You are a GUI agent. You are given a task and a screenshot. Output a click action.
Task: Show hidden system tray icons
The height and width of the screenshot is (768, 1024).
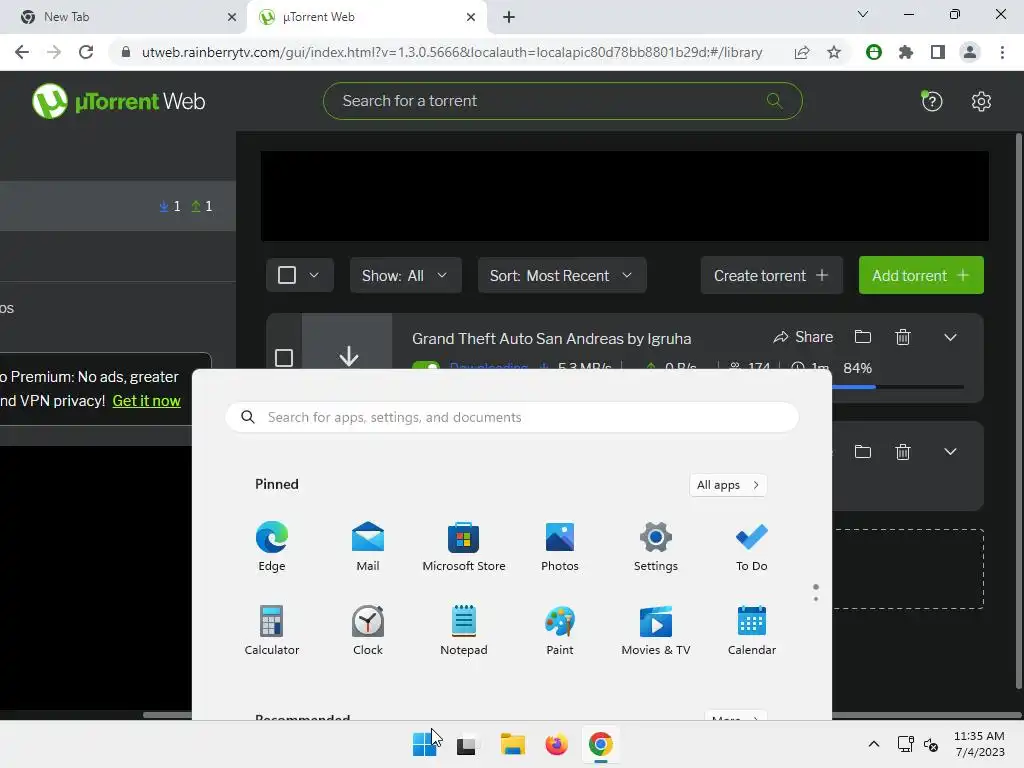pyautogui.click(x=874, y=744)
